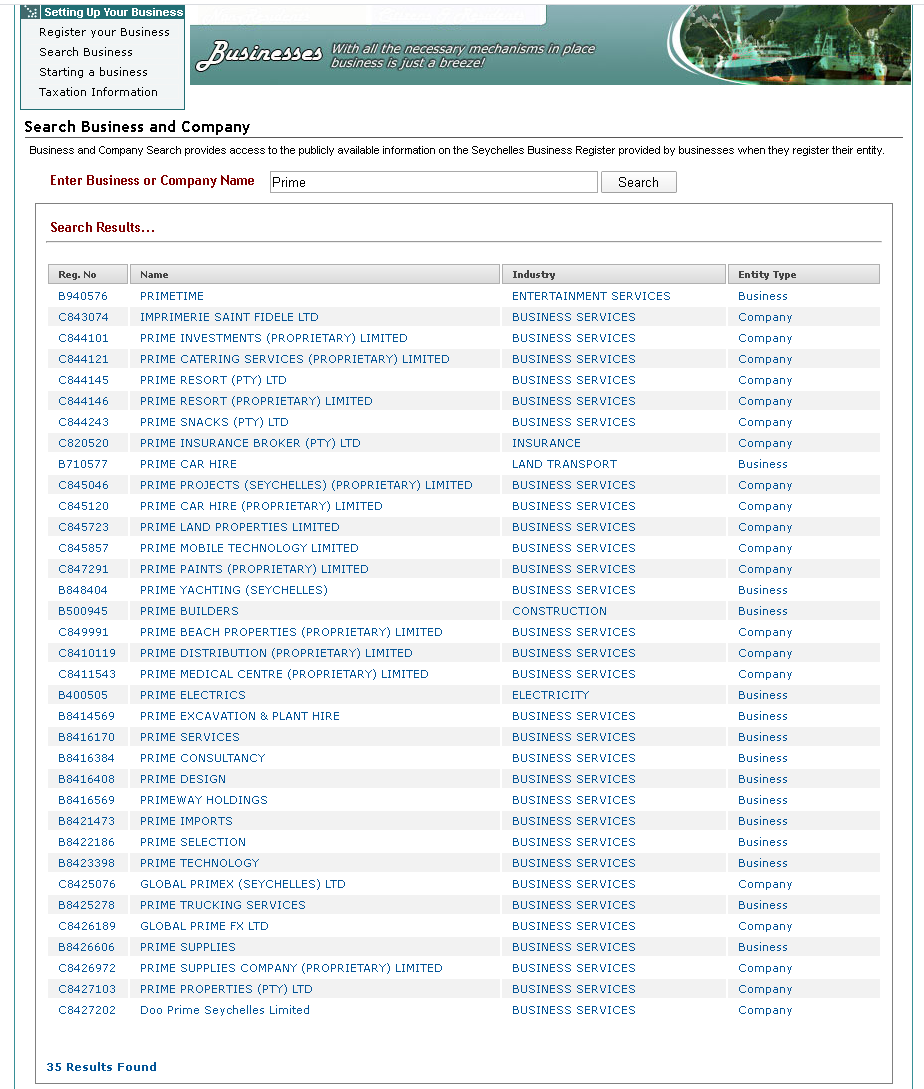Image resolution: width=924 pixels, height=1089 pixels.
Task: Click the LAND TRANSPORT industry link
Action: 564,464
